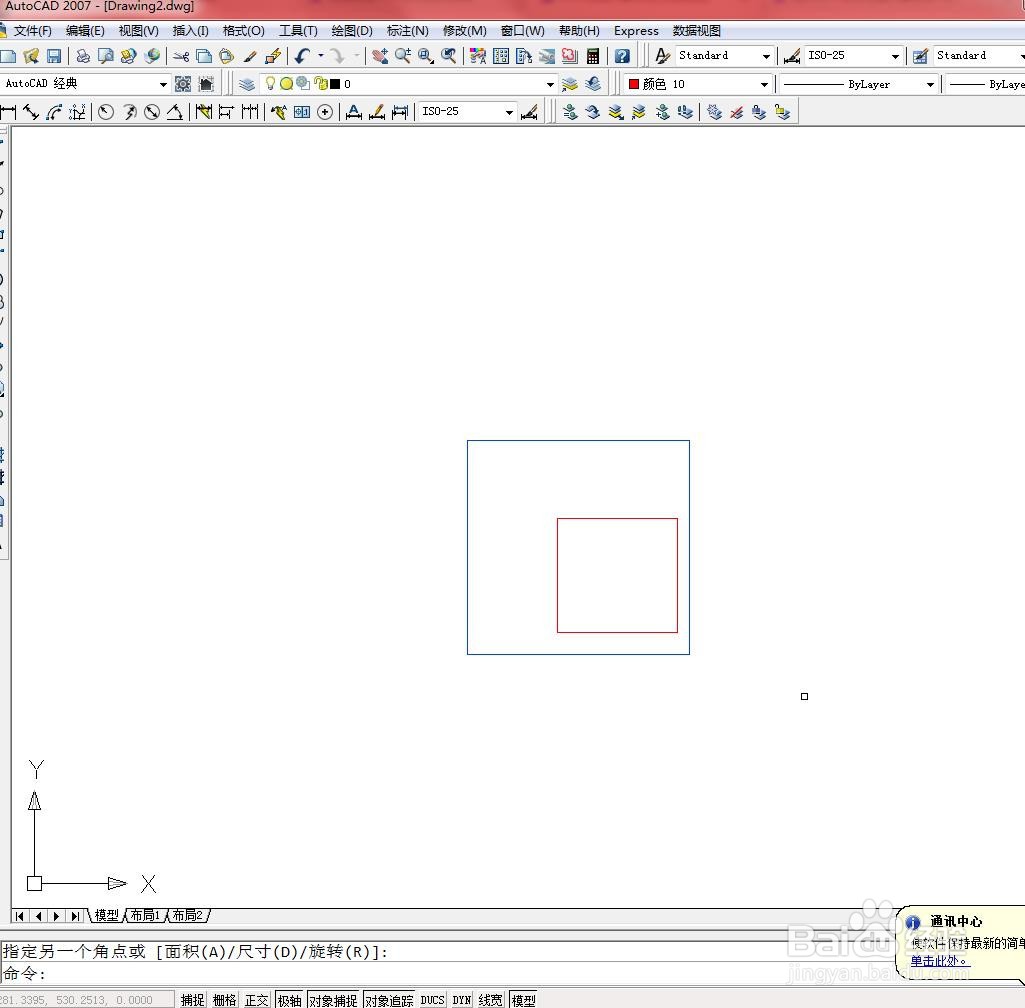Image resolution: width=1025 pixels, height=1008 pixels.
Task: Open the Layer Properties Manager icon
Action: [246, 84]
